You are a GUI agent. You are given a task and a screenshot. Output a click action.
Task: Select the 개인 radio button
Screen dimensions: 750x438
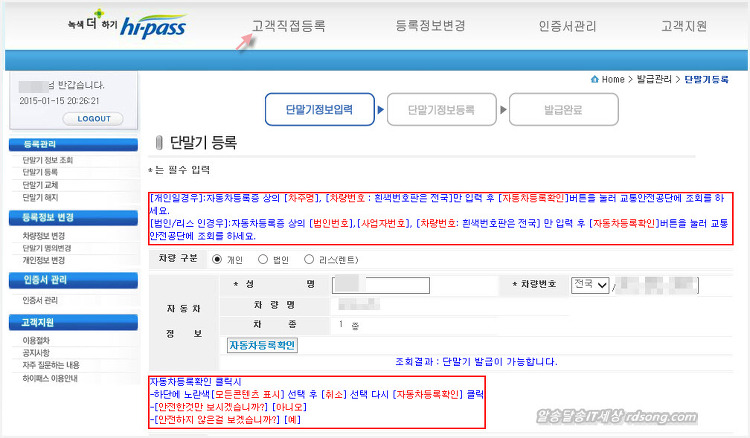click(x=216, y=259)
